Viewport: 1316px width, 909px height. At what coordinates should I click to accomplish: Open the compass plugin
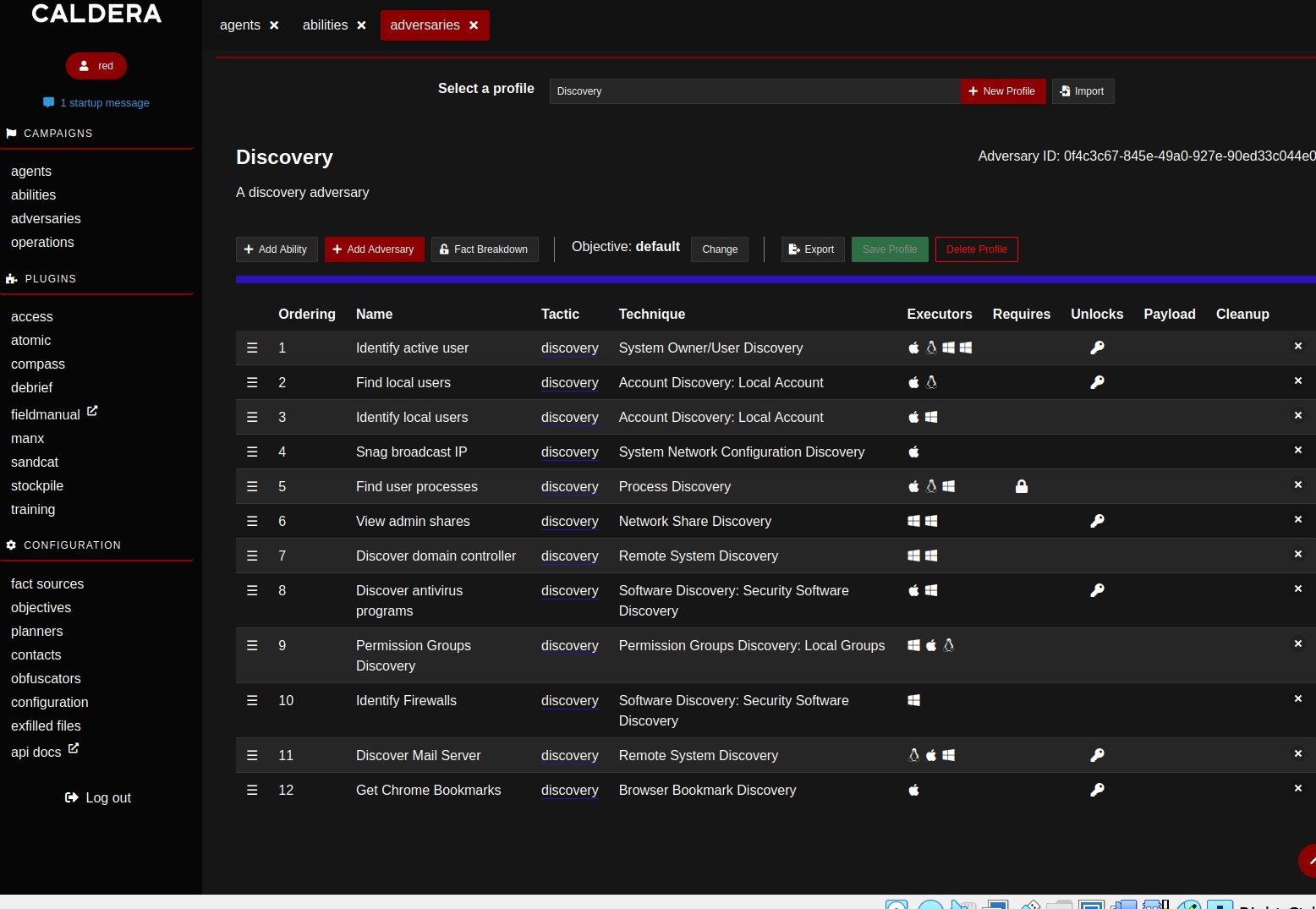point(38,364)
